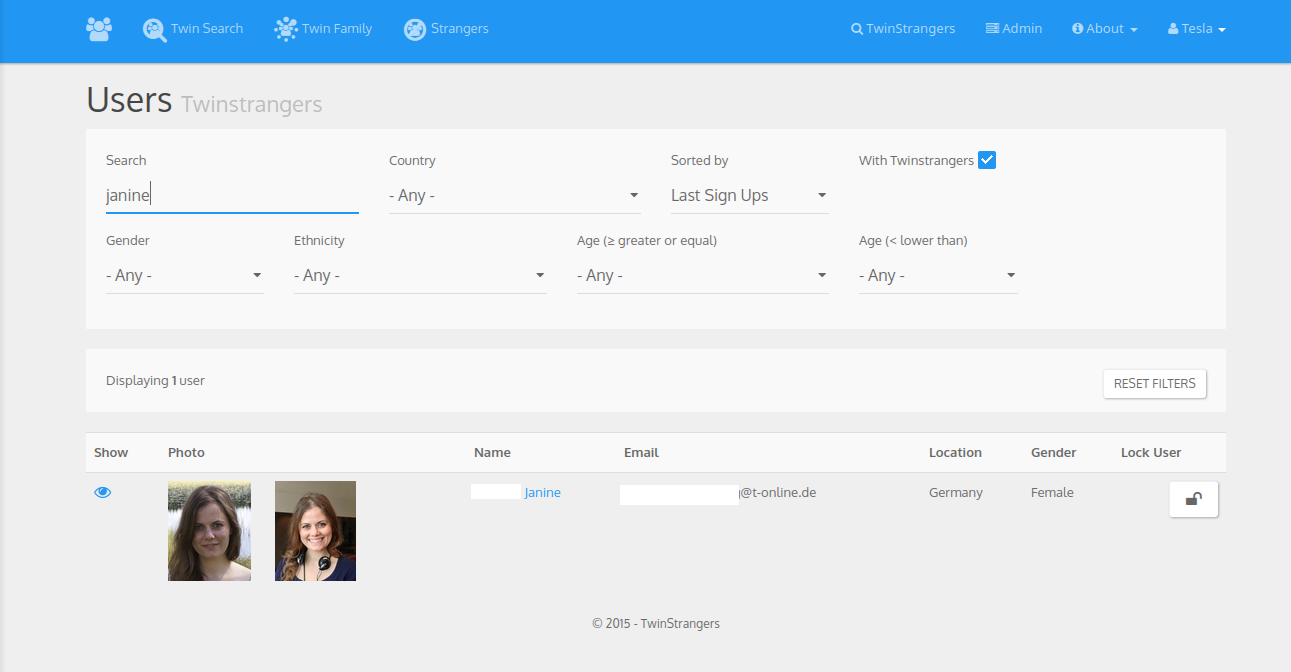This screenshot has height=672, width=1291.
Task: Click the group-of-people home logo icon
Action: [99, 29]
